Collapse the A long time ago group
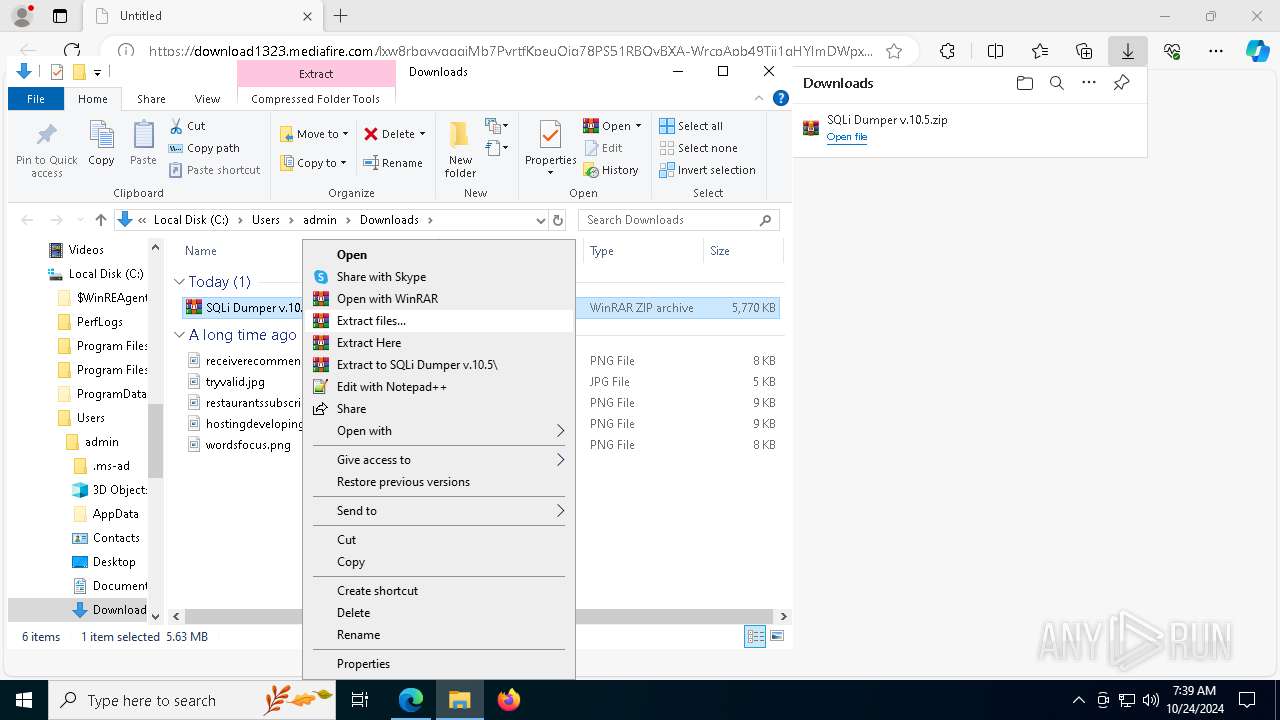 (x=180, y=335)
